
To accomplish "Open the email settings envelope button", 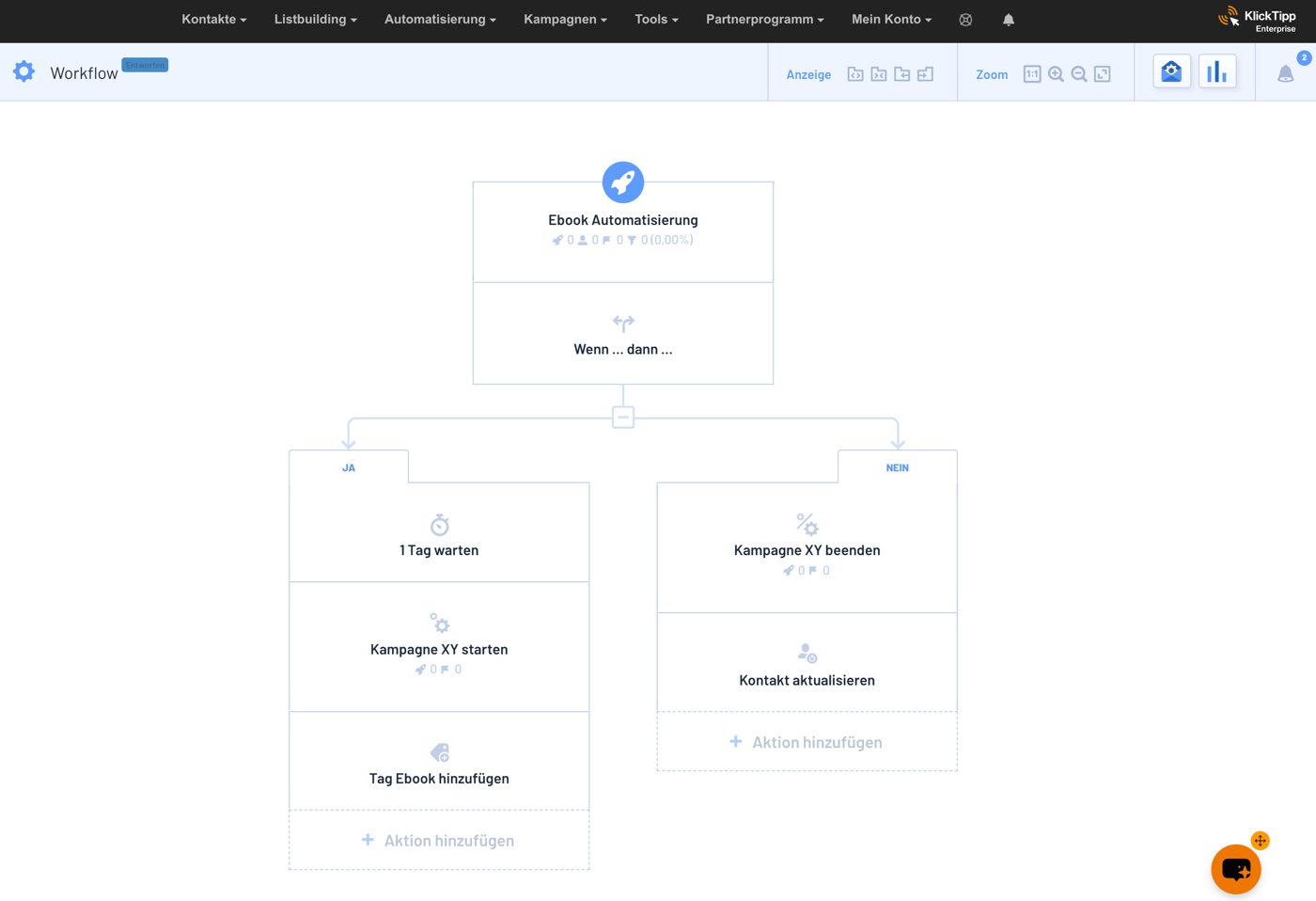I will 1171,71.
